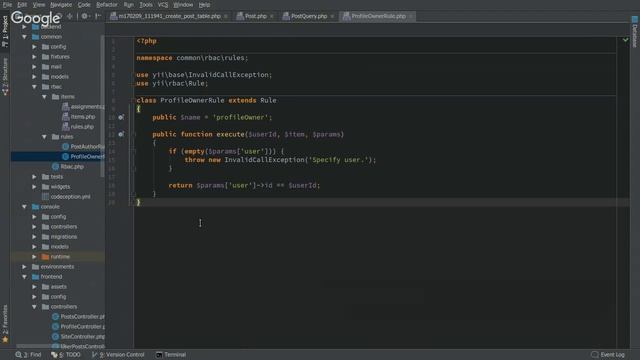Close the PostQuery.php tab

tap(332, 16)
